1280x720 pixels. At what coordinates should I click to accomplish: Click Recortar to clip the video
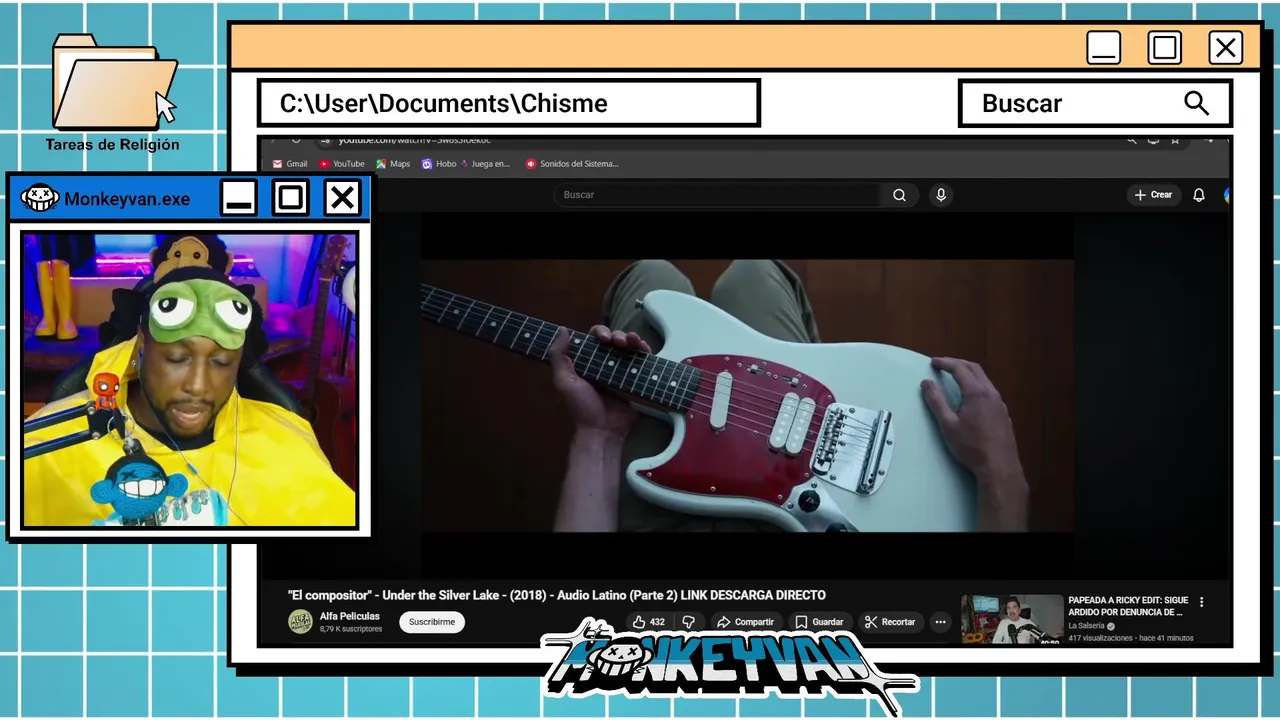[x=890, y=622]
